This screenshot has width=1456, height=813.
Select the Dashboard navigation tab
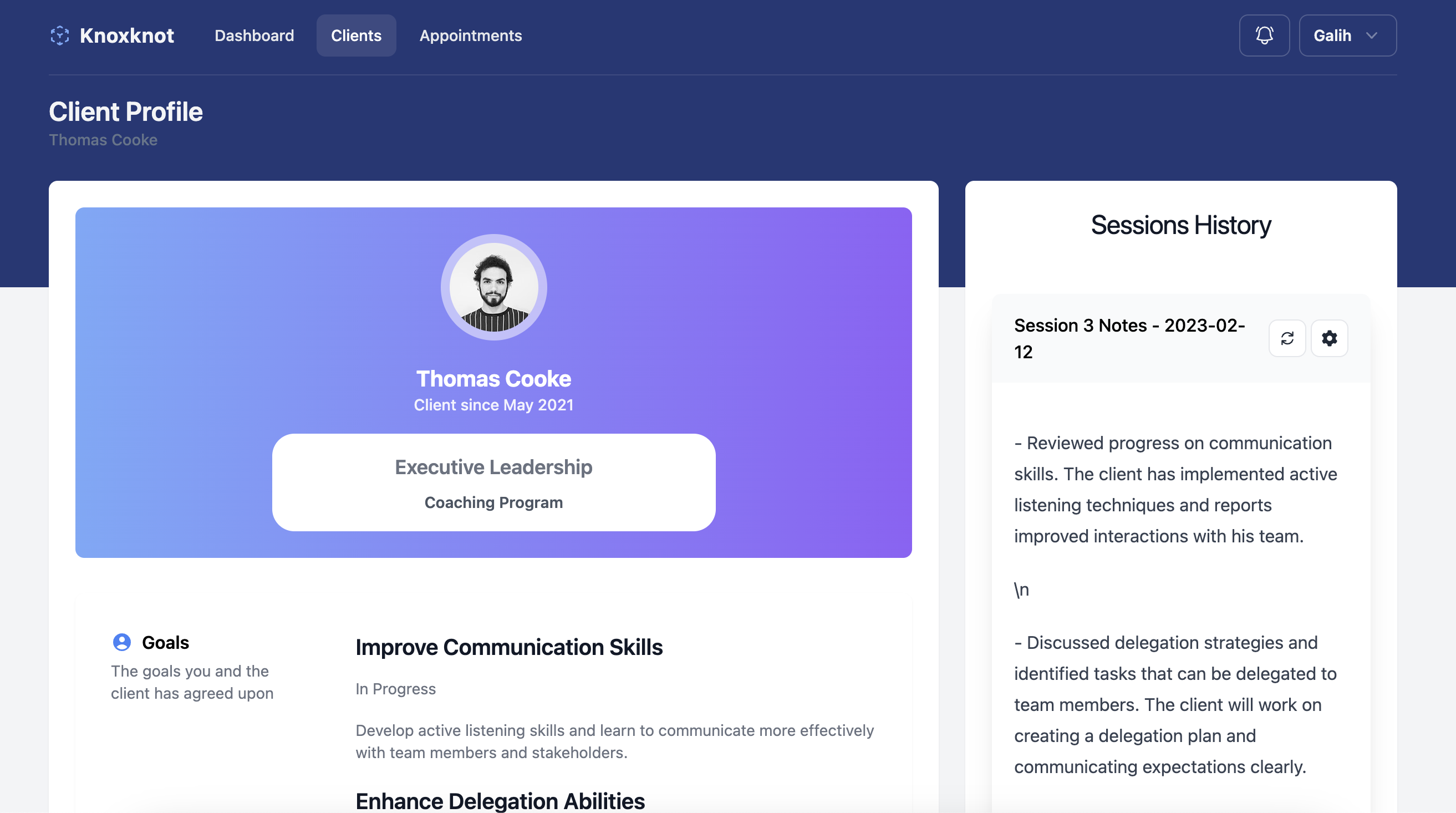tap(254, 35)
